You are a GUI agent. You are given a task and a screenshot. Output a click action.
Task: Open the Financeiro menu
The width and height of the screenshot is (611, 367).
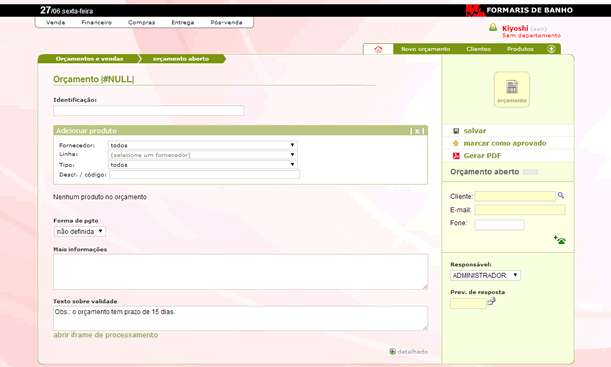tap(97, 23)
